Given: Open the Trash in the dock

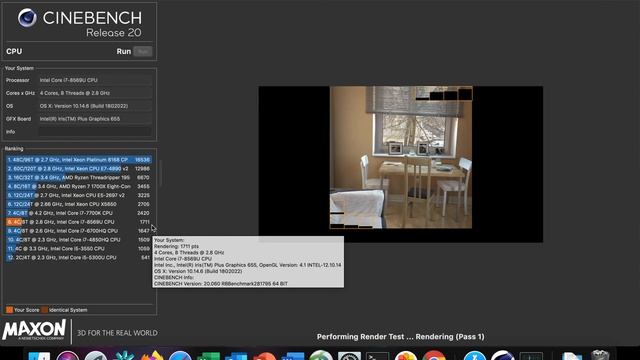Looking at the screenshot, I should click(600, 355).
